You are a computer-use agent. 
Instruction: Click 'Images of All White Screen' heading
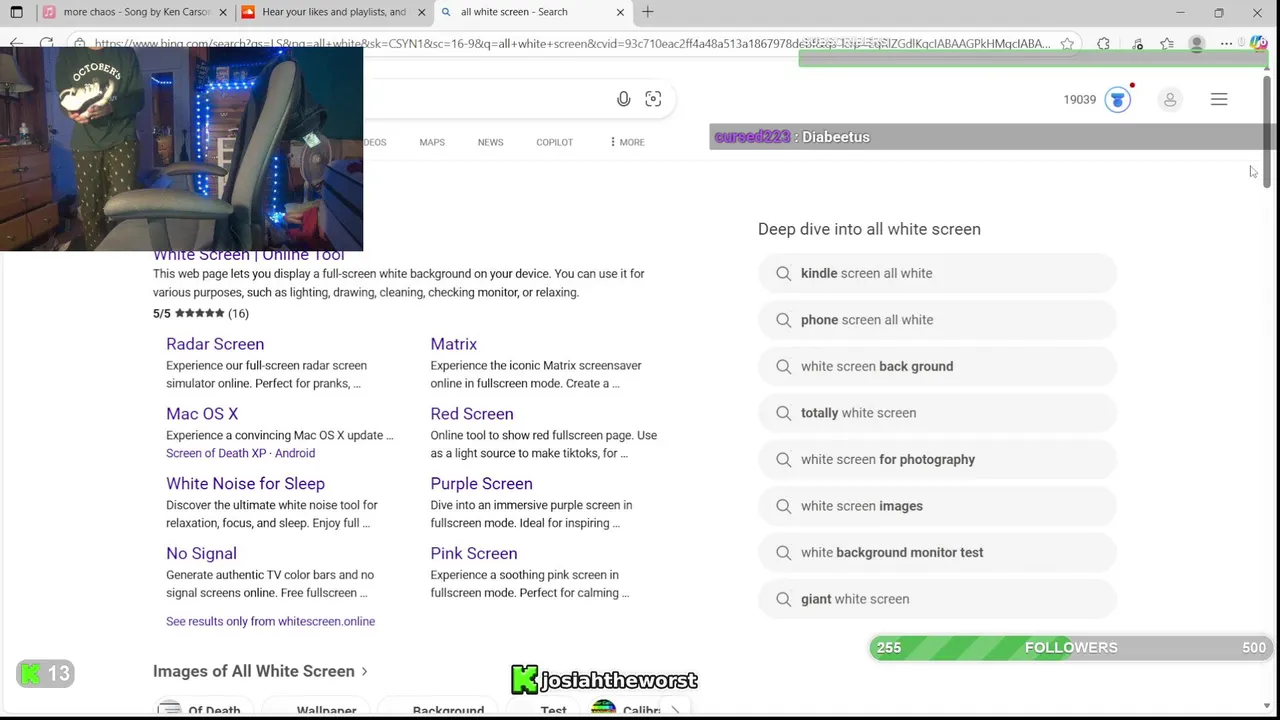point(254,671)
